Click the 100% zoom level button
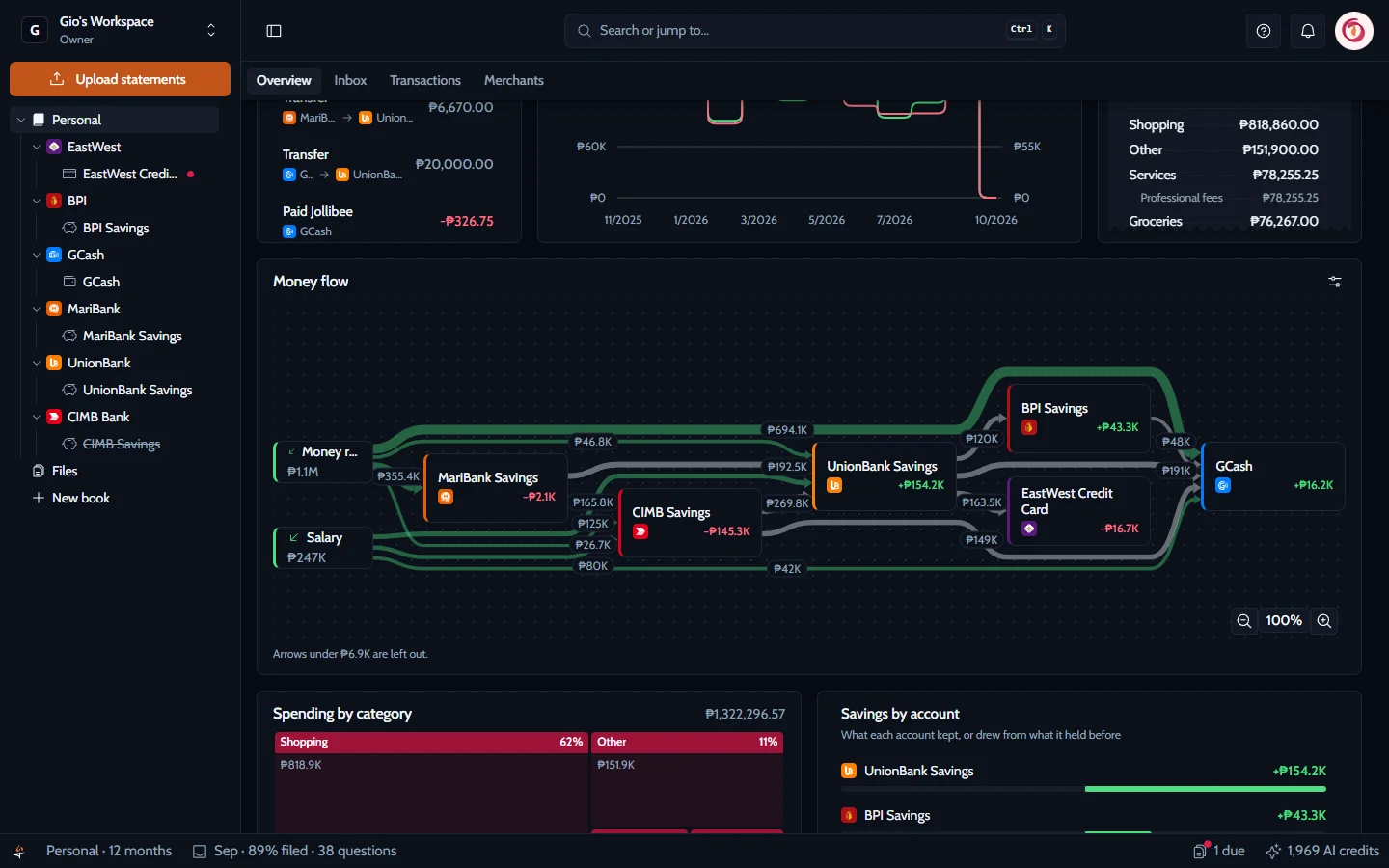Screen dimensions: 1389x868 (1284, 621)
